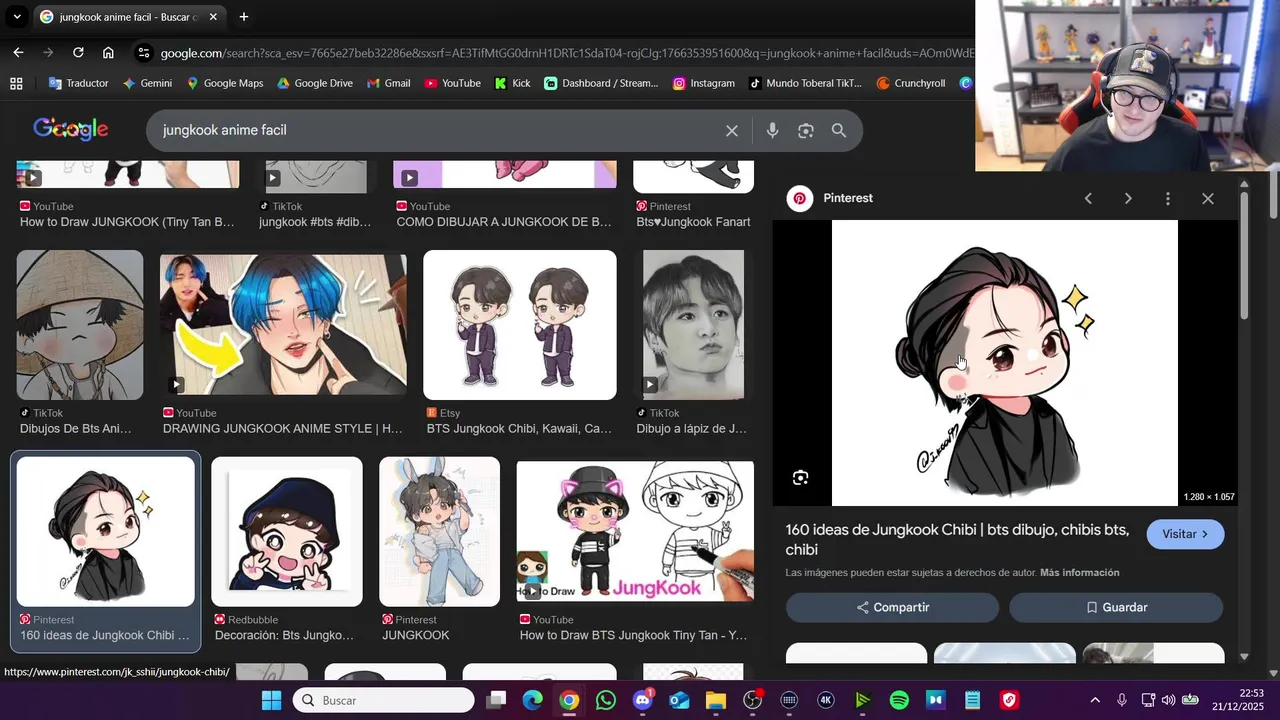The width and height of the screenshot is (1280, 720).
Task: Open the Gmail bookmark
Action: 388,83
